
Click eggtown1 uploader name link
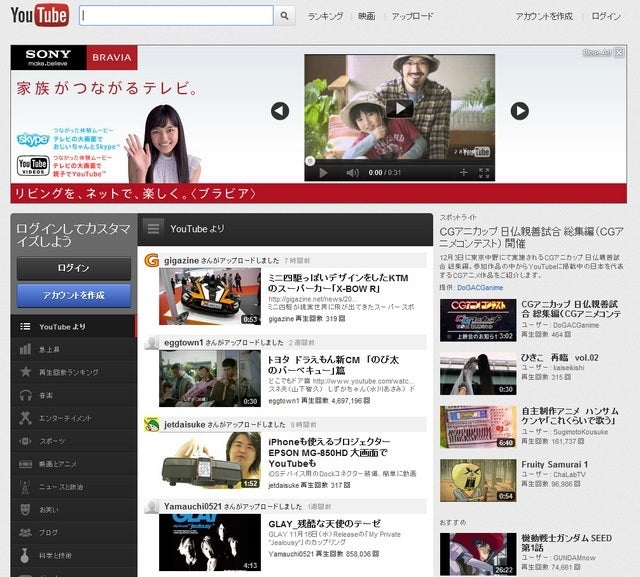coord(184,343)
